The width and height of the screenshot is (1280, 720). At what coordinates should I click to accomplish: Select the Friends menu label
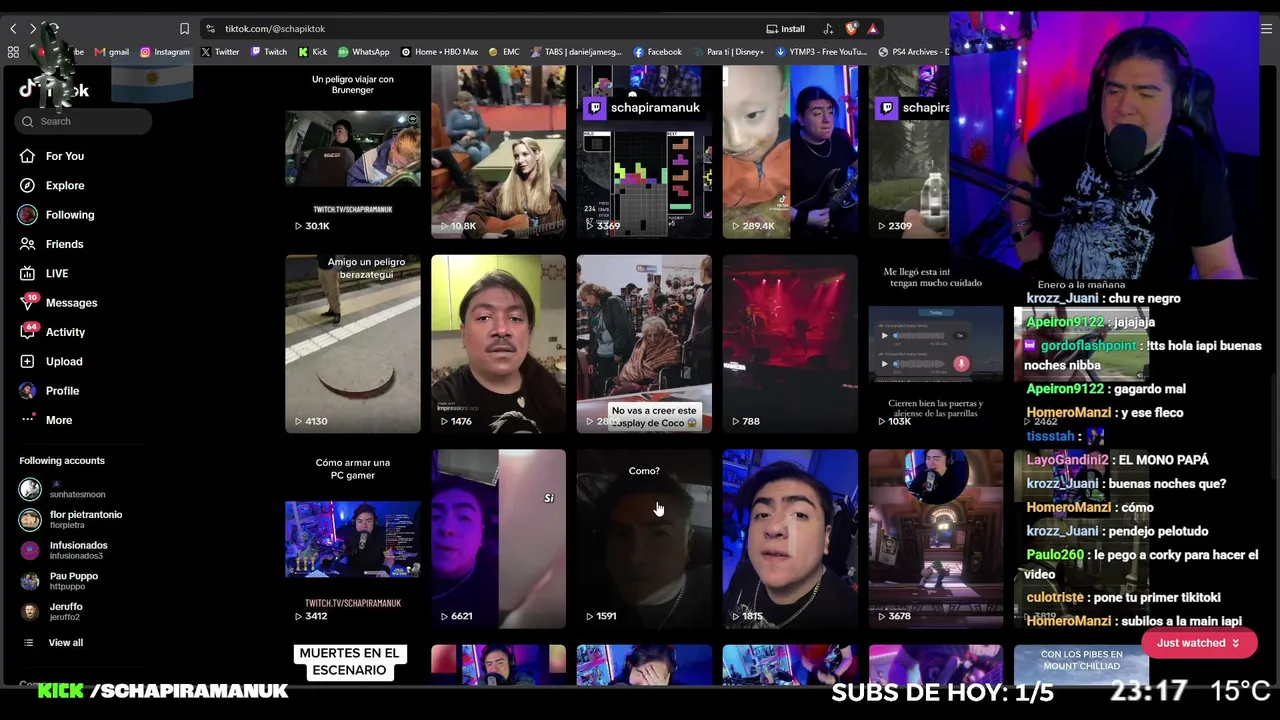point(64,244)
